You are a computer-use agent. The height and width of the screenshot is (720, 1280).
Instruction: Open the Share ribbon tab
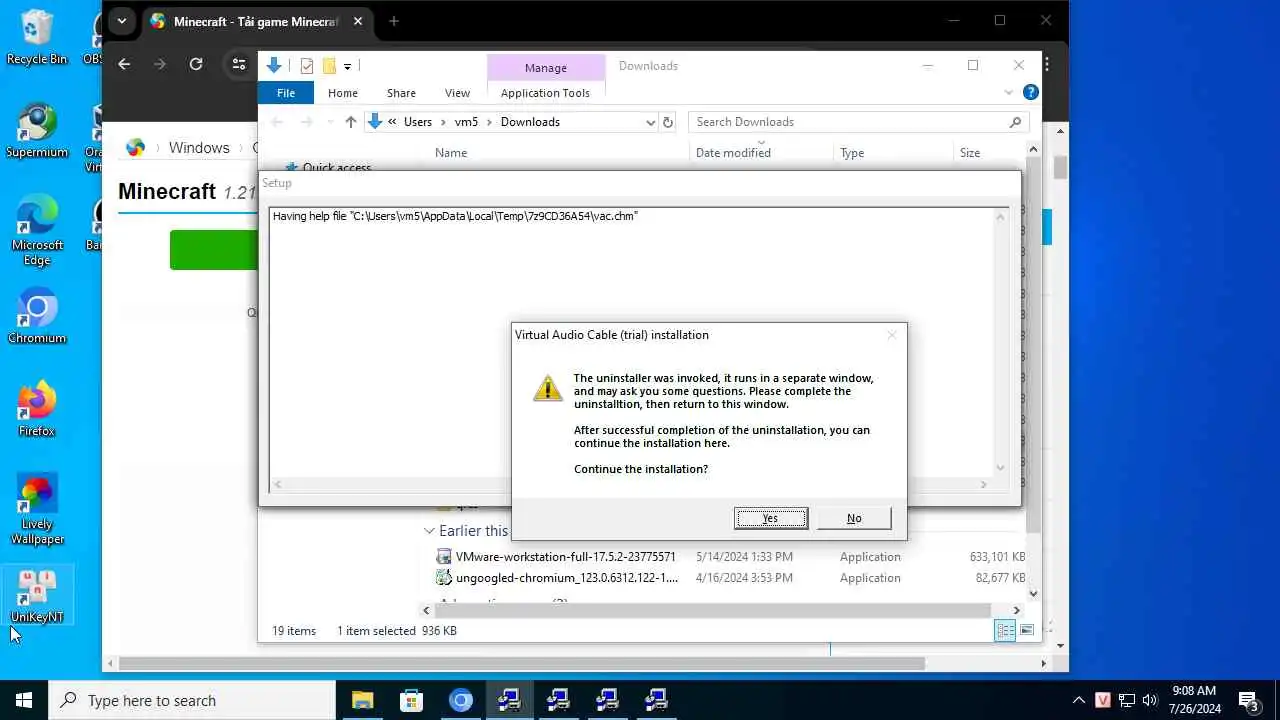401,93
